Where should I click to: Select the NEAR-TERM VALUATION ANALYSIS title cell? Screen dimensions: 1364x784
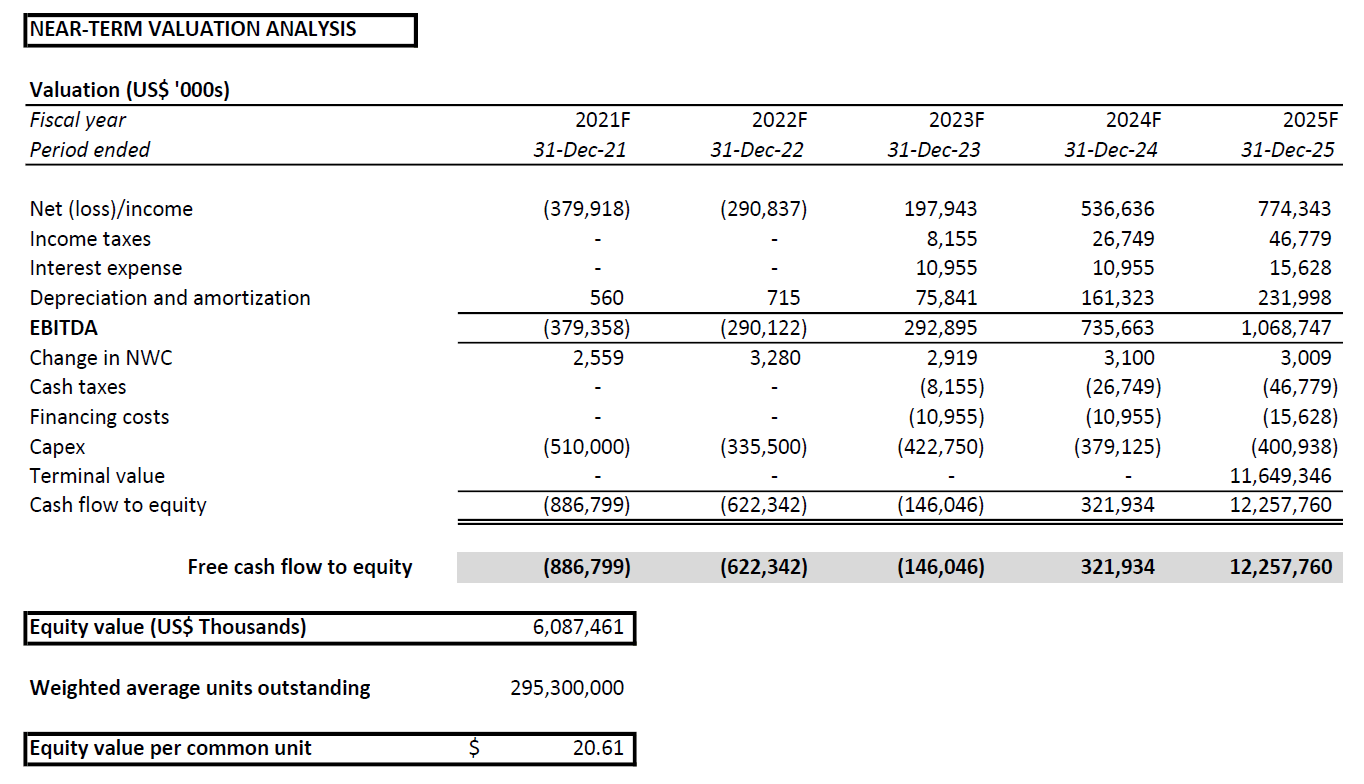[220, 30]
